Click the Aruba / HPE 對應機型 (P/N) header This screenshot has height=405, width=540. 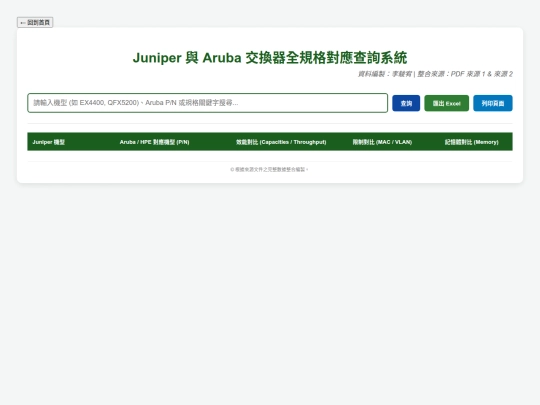click(x=154, y=142)
